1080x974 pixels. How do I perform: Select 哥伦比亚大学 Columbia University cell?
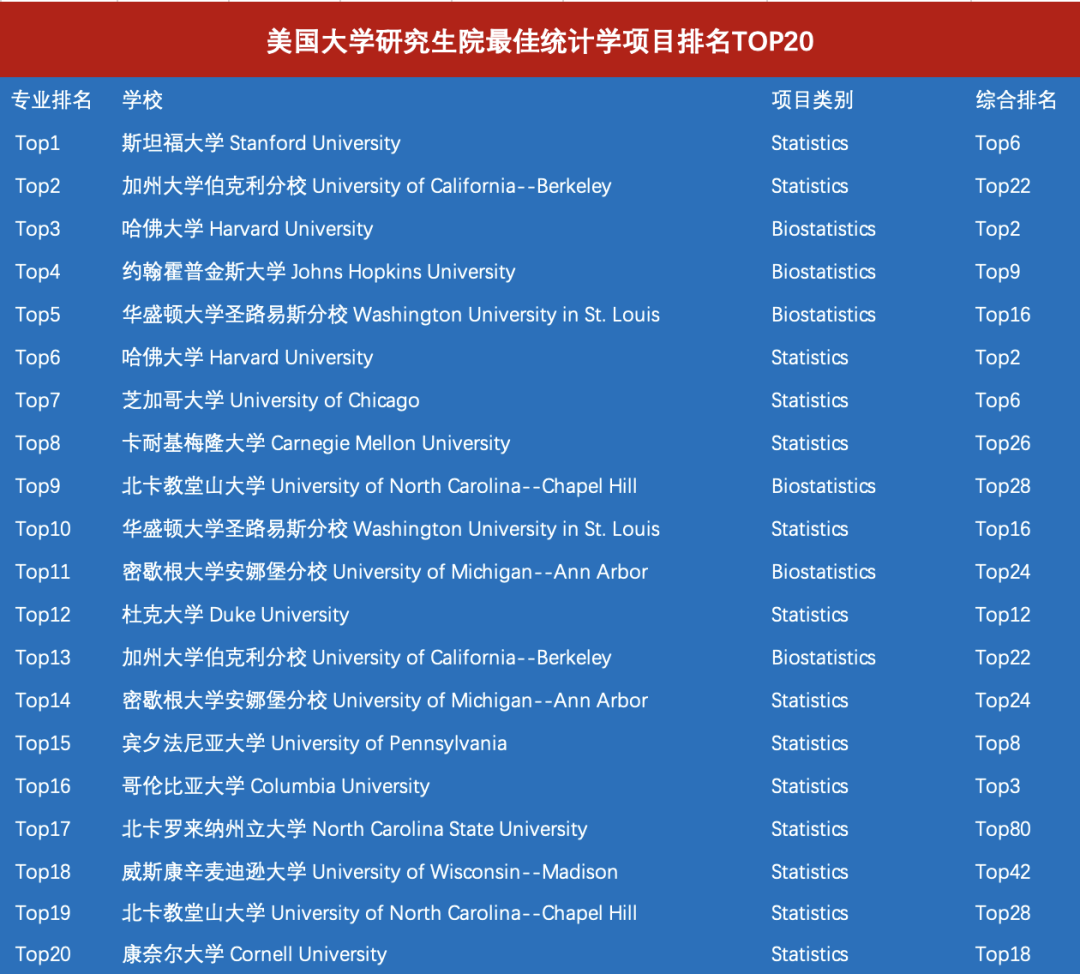pos(276,786)
